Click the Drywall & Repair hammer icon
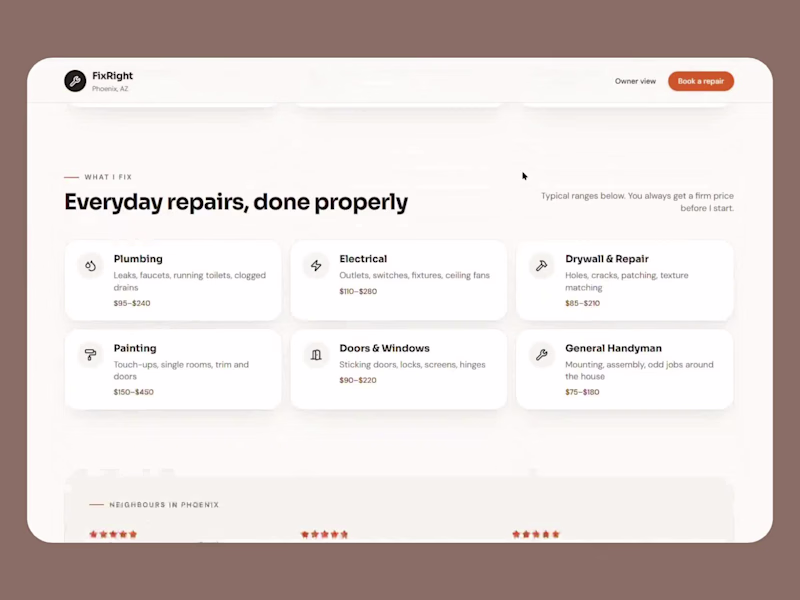The image size is (800, 600). click(x=542, y=266)
